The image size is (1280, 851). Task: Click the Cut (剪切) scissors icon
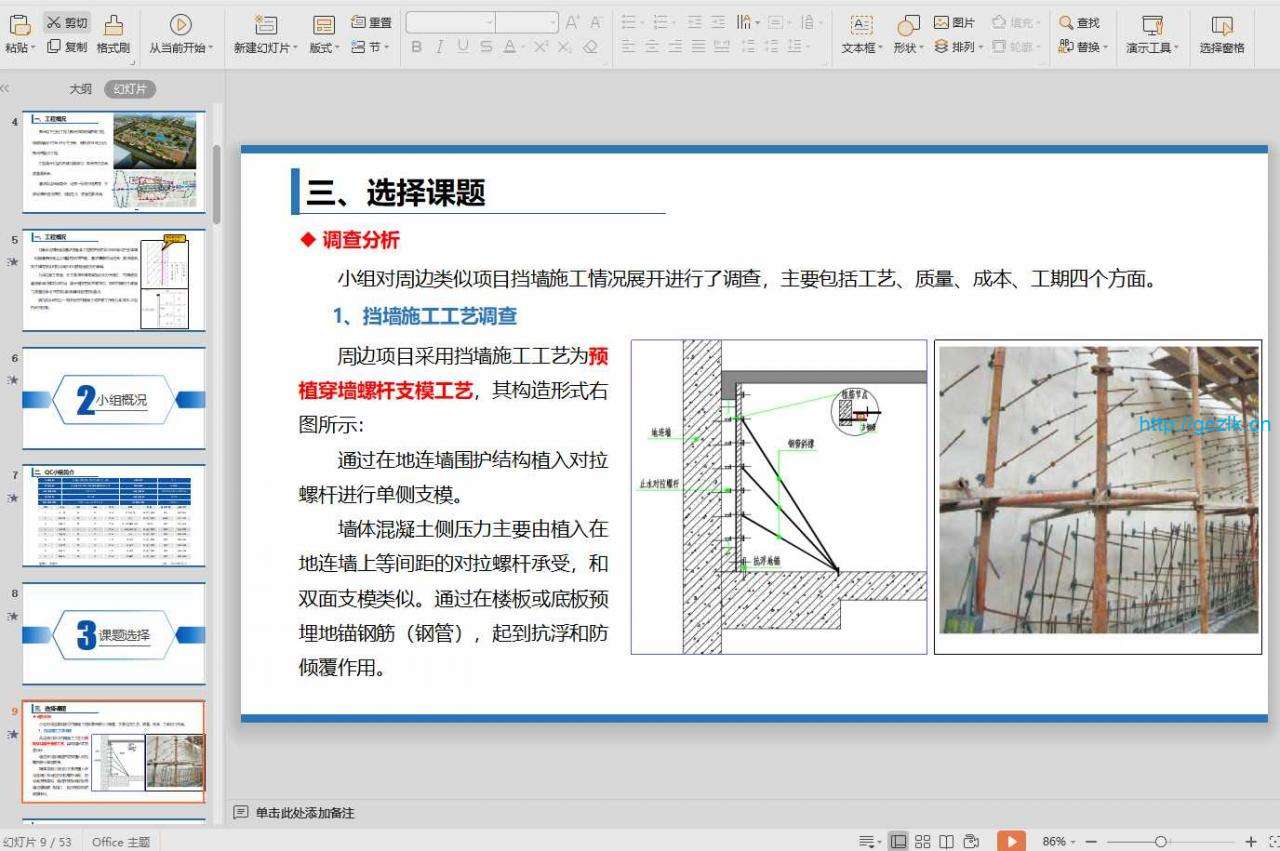coord(54,22)
